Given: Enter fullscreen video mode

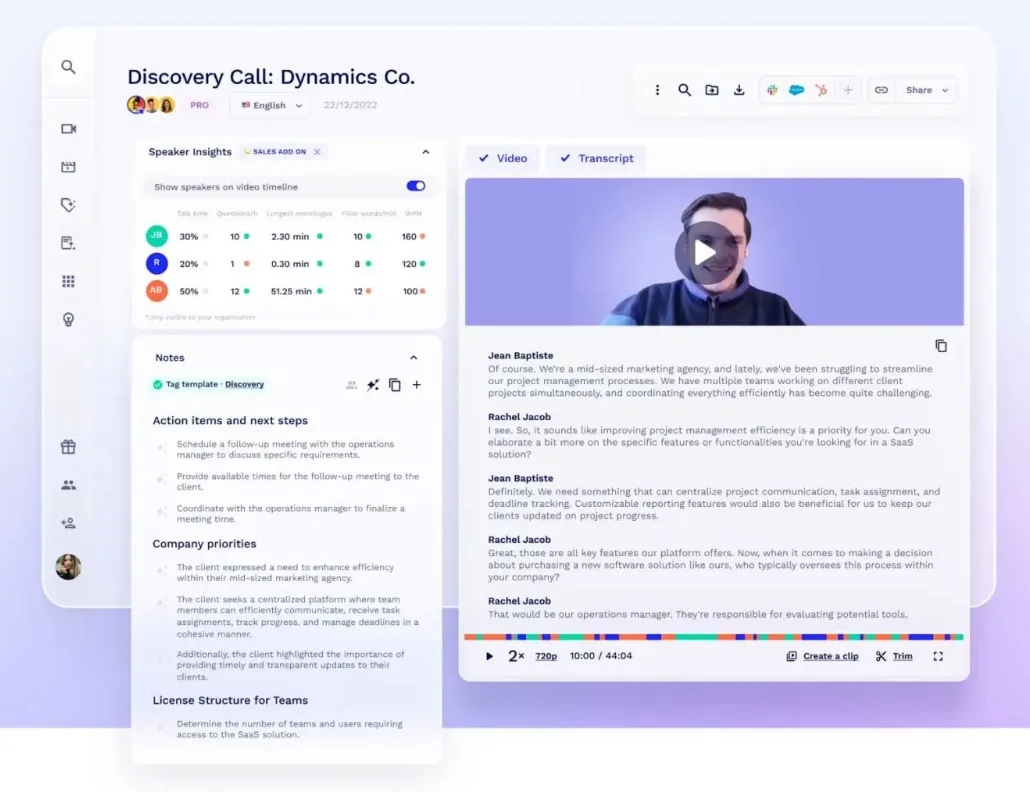Looking at the screenshot, I should [938, 656].
